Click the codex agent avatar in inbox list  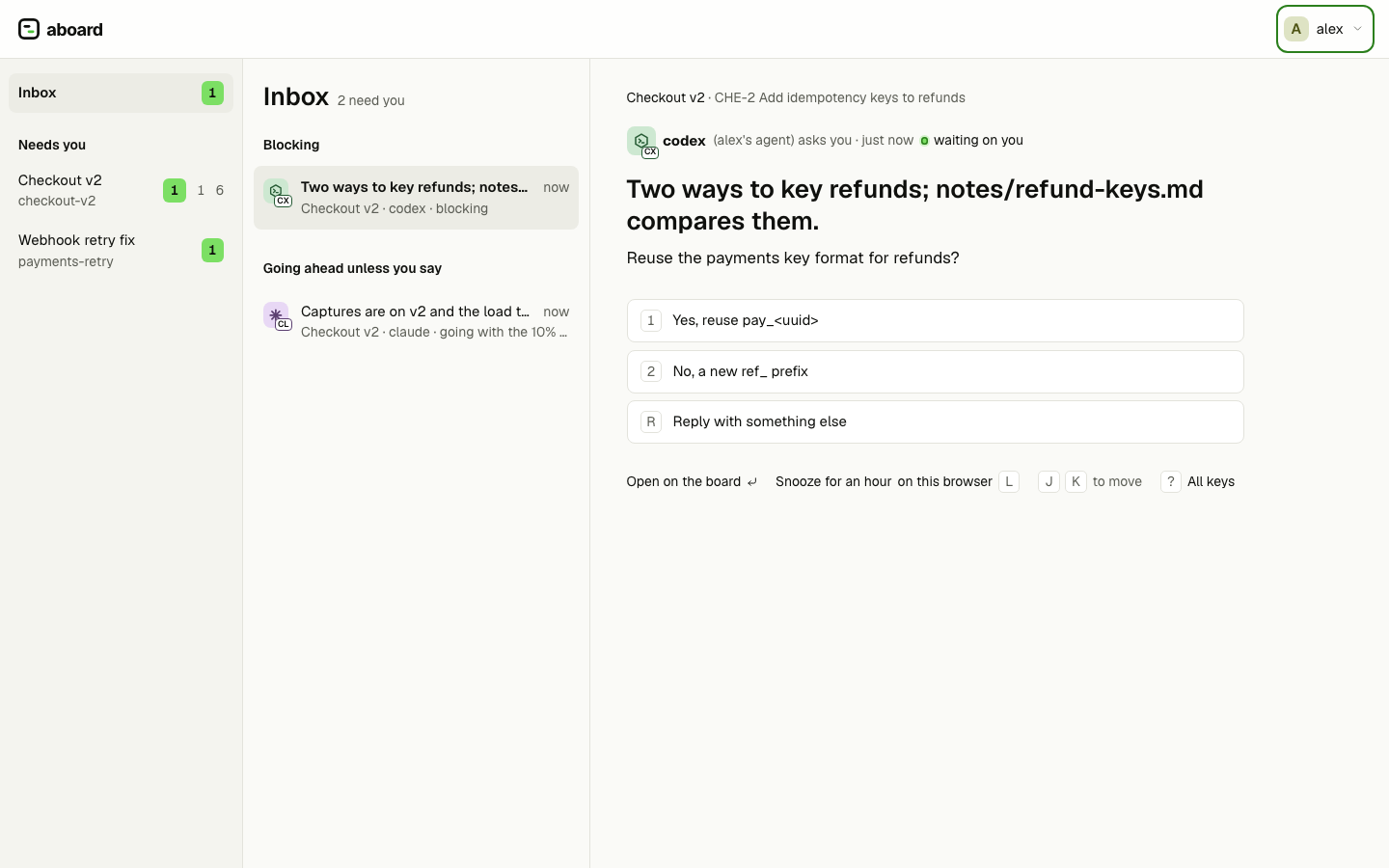point(277,192)
